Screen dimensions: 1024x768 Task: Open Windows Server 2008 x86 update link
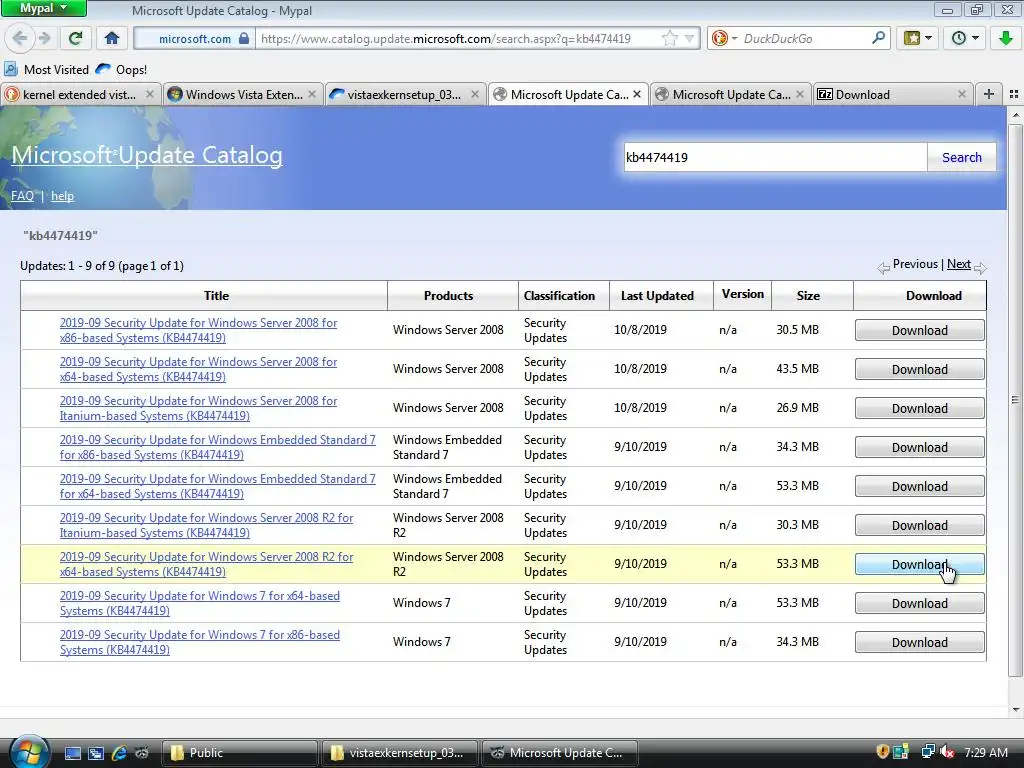(x=199, y=330)
